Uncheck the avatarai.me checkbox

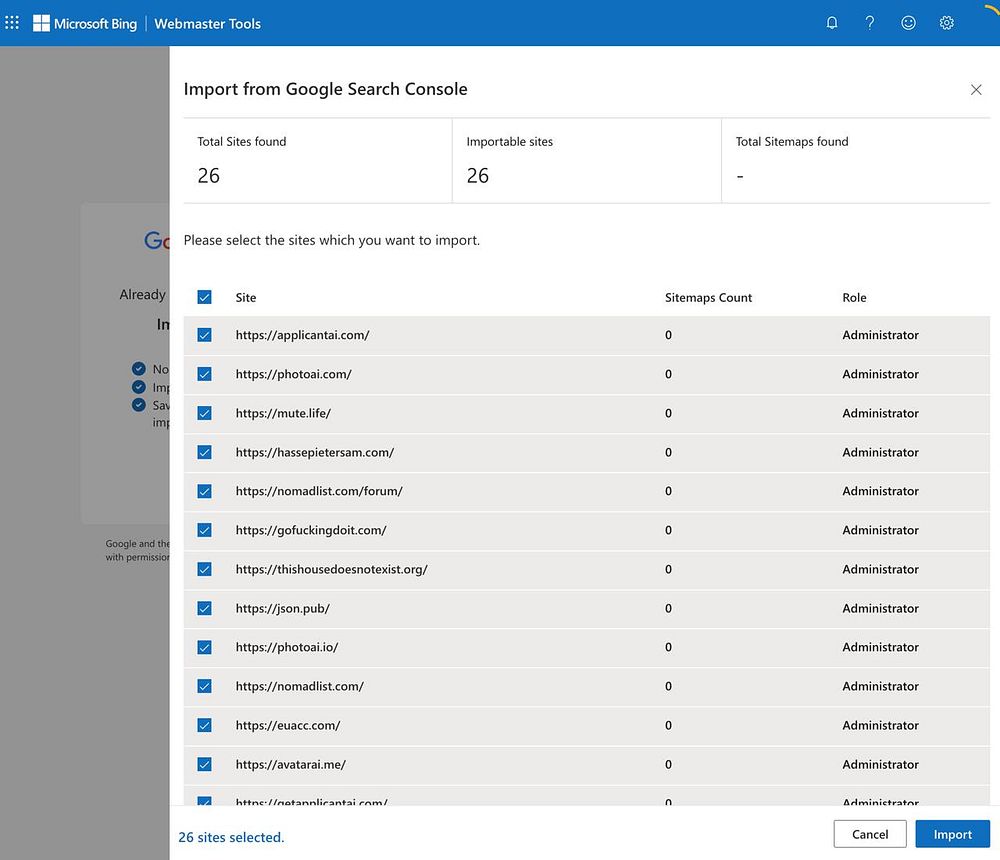[205, 764]
